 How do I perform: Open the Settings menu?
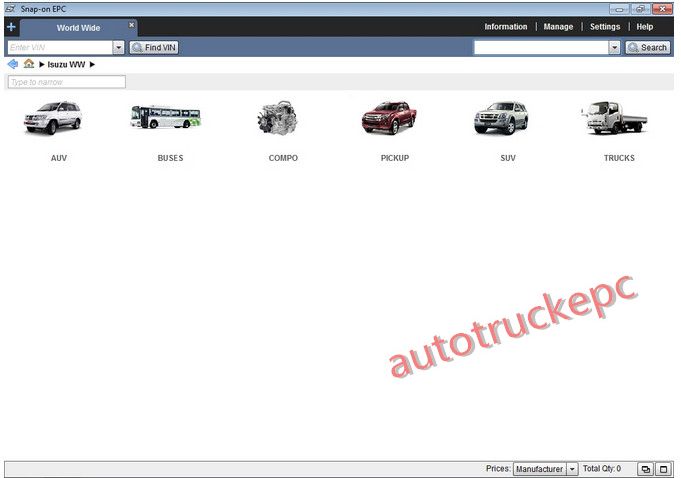coord(605,26)
